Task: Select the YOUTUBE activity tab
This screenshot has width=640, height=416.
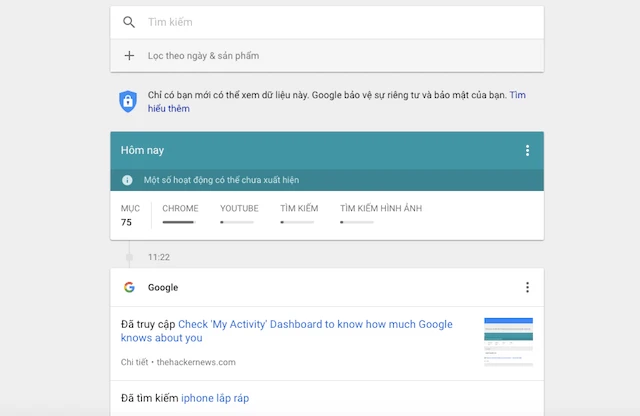Action: coord(239,208)
